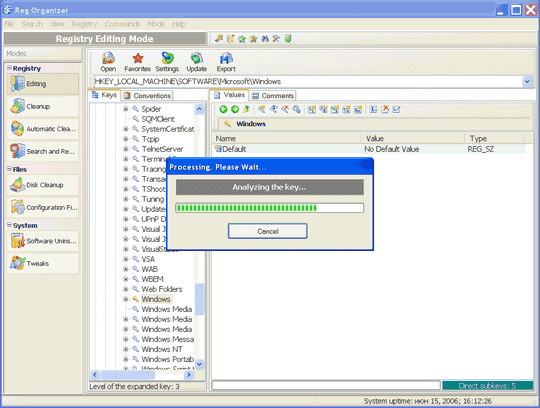Viewport: 540px width, 408px height.
Task: Open the Tweaks section
Action: (42, 263)
